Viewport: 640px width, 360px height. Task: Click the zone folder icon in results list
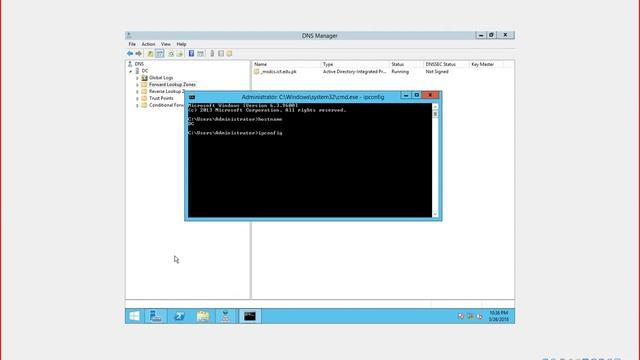(257, 71)
